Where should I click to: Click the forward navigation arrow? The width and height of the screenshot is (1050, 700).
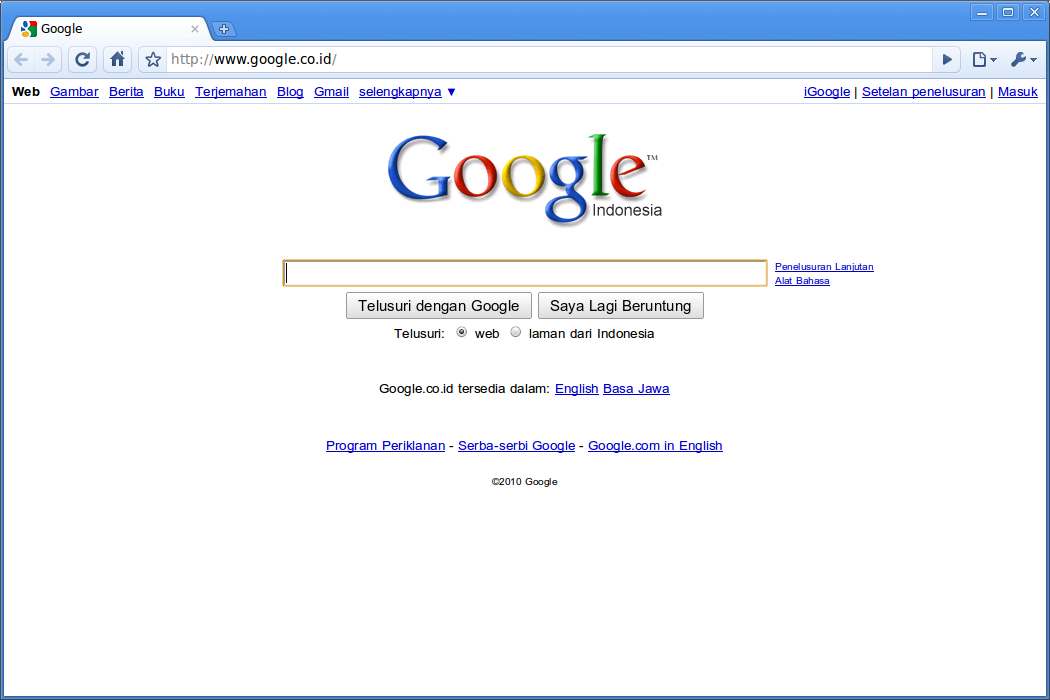49,59
